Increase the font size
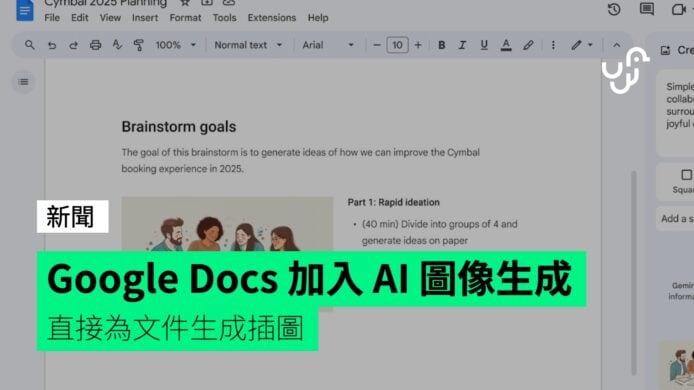This screenshot has height=390, width=694. (x=418, y=45)
